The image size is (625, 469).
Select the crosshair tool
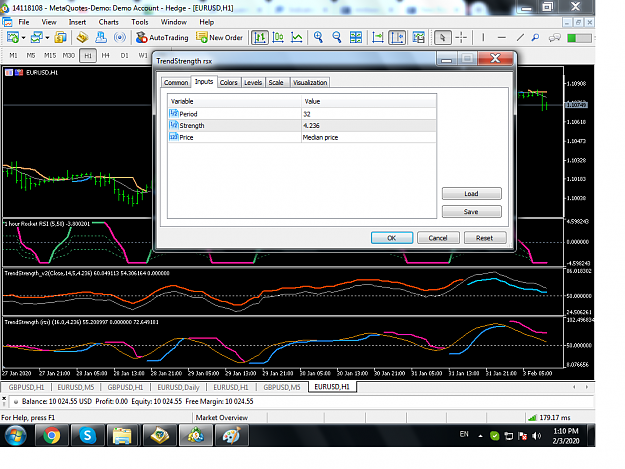tap(461, 37)
